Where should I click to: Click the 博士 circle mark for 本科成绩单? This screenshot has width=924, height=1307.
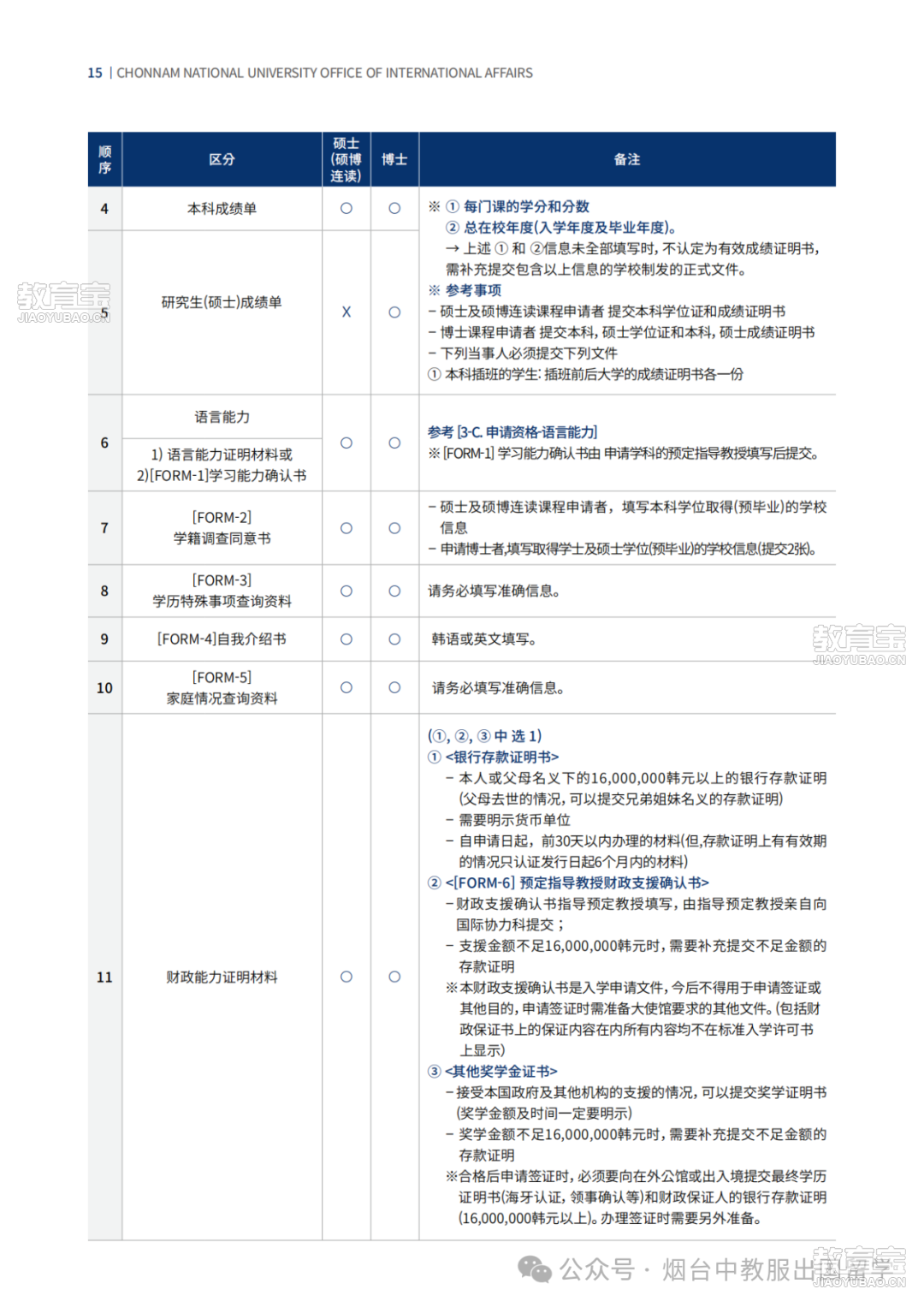pyautogui.click(x=394, y=209)
